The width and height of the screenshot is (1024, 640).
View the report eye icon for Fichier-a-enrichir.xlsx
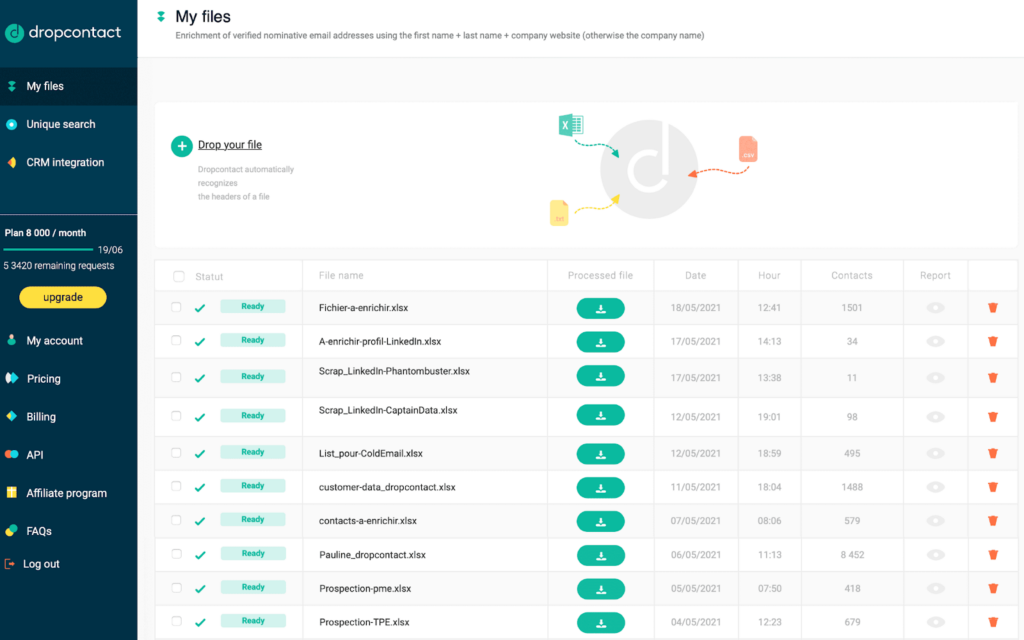935,308
